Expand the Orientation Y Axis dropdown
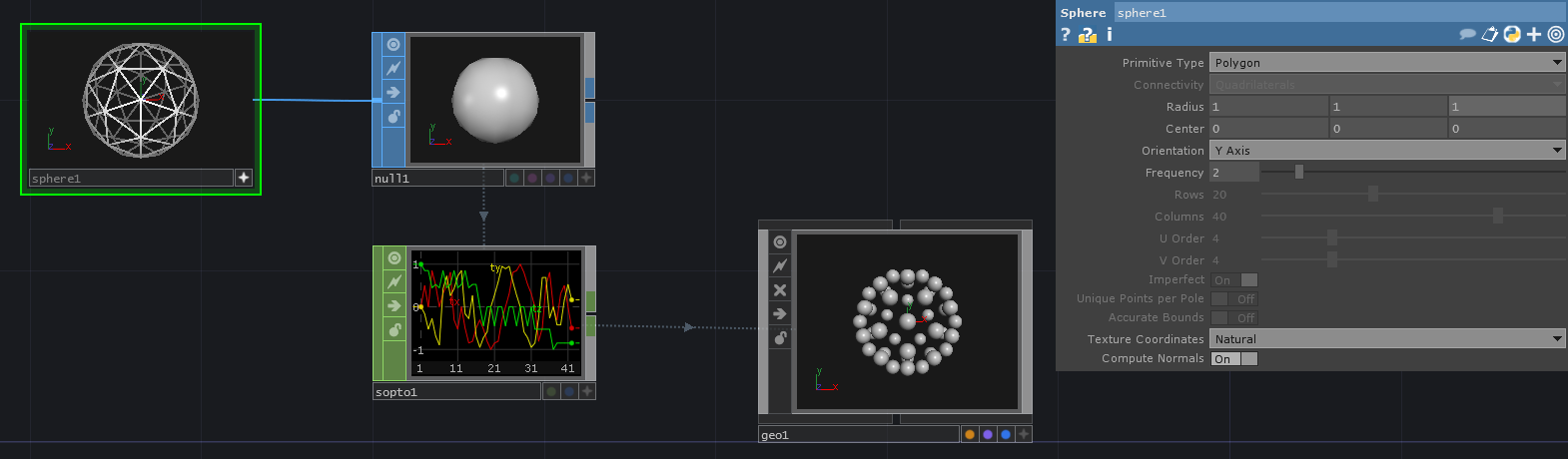 point(1387,151)
